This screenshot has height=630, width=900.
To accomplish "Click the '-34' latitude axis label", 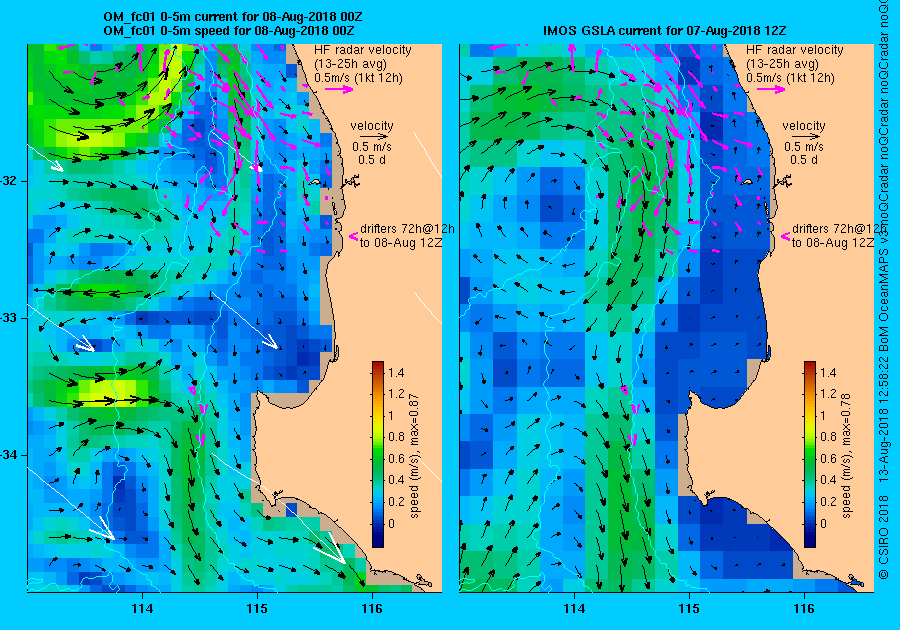I will [x=9, y=455].
